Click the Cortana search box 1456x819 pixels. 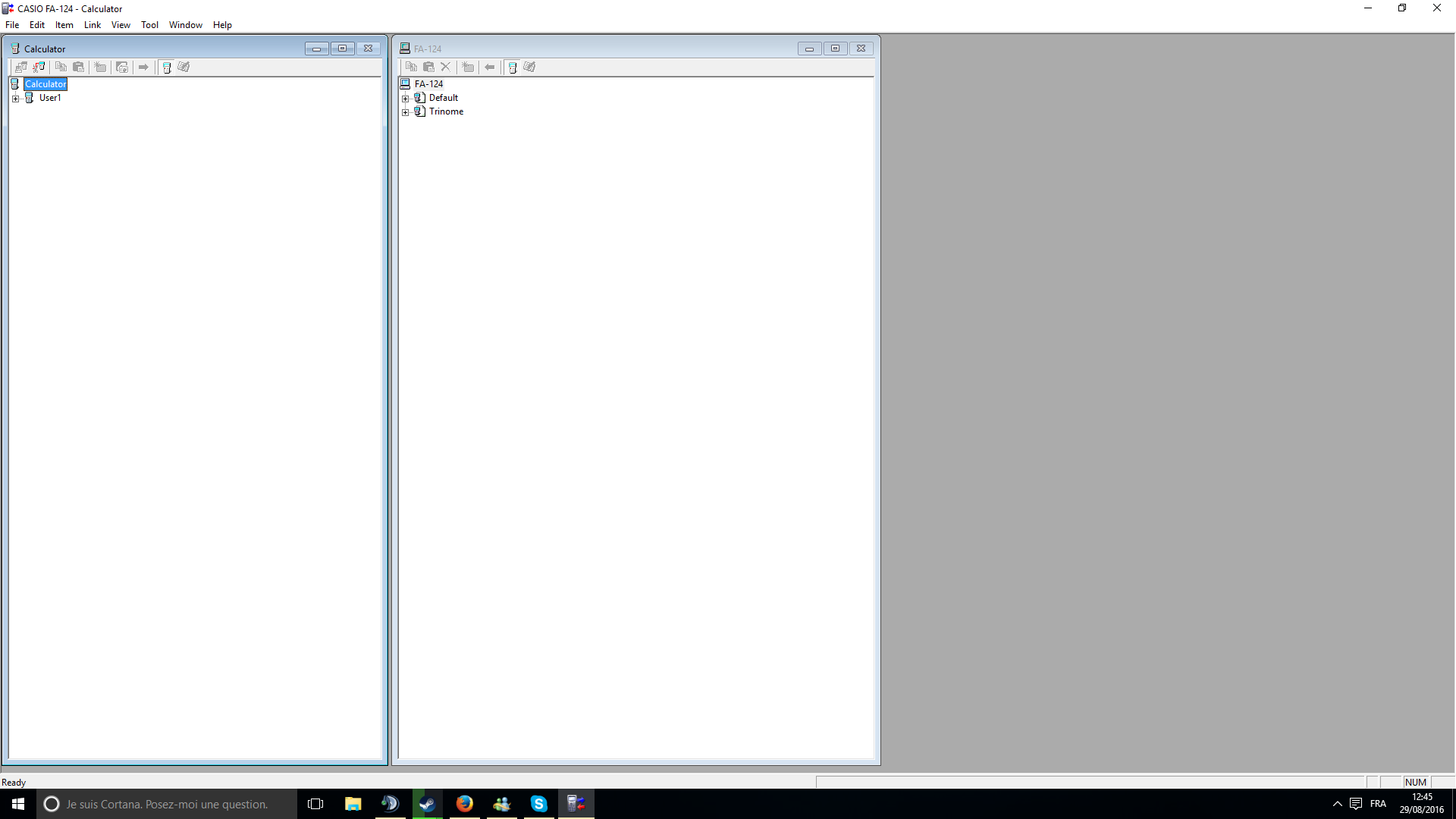[x=167, y=804]
